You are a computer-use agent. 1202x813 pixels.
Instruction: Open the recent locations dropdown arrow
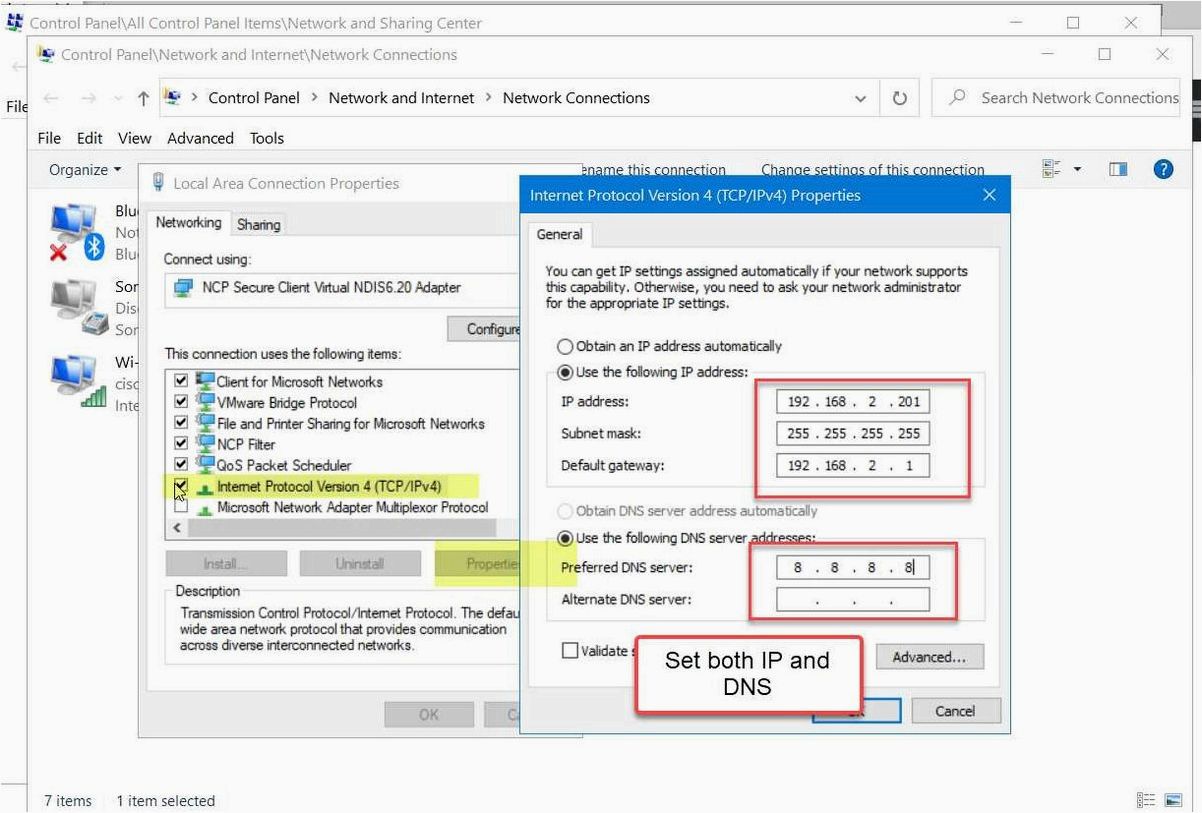(x=118, y=98)
